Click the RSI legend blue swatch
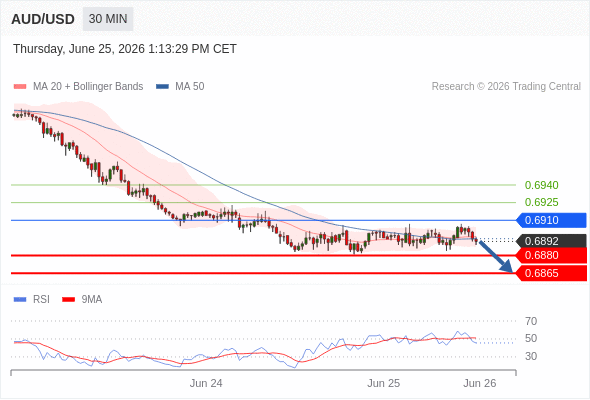This screenshot has height=400, width=590. 20,300
